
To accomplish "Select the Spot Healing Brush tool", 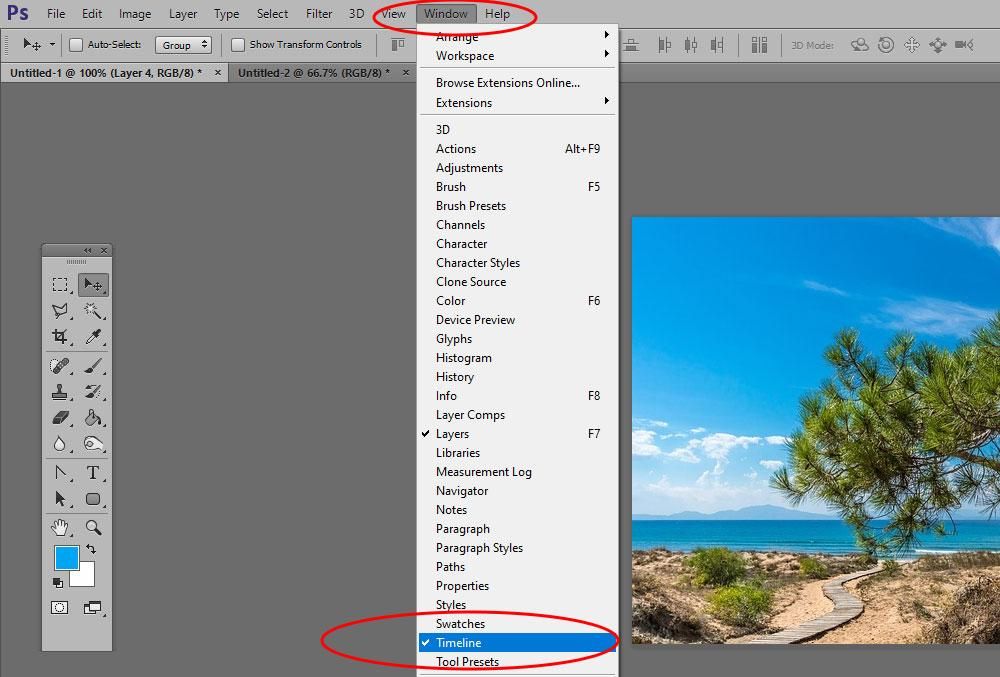I will [60, 366].
